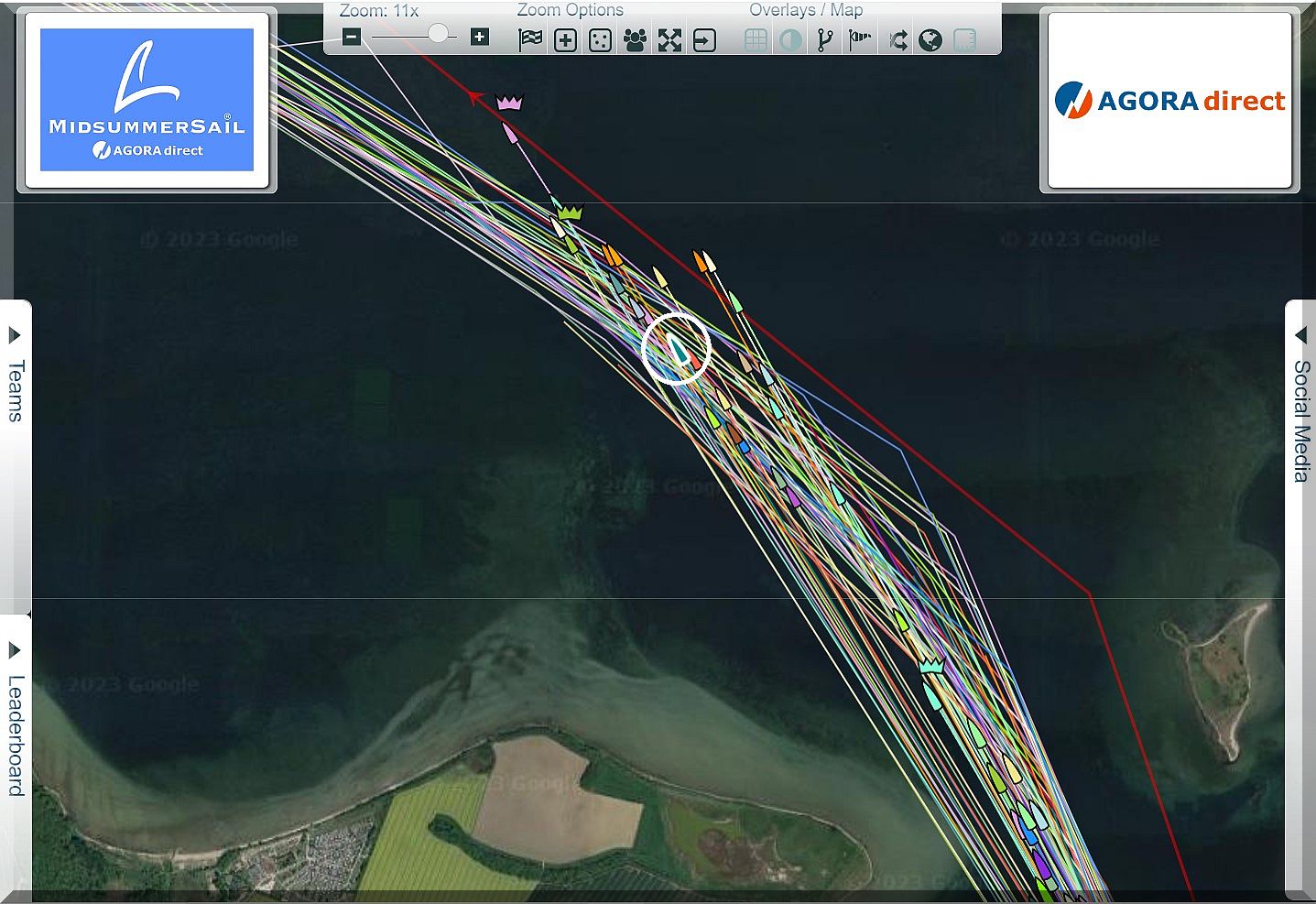
Task: Toggle the branching tracks overlay icon
Action: click(x=825, y=40)
